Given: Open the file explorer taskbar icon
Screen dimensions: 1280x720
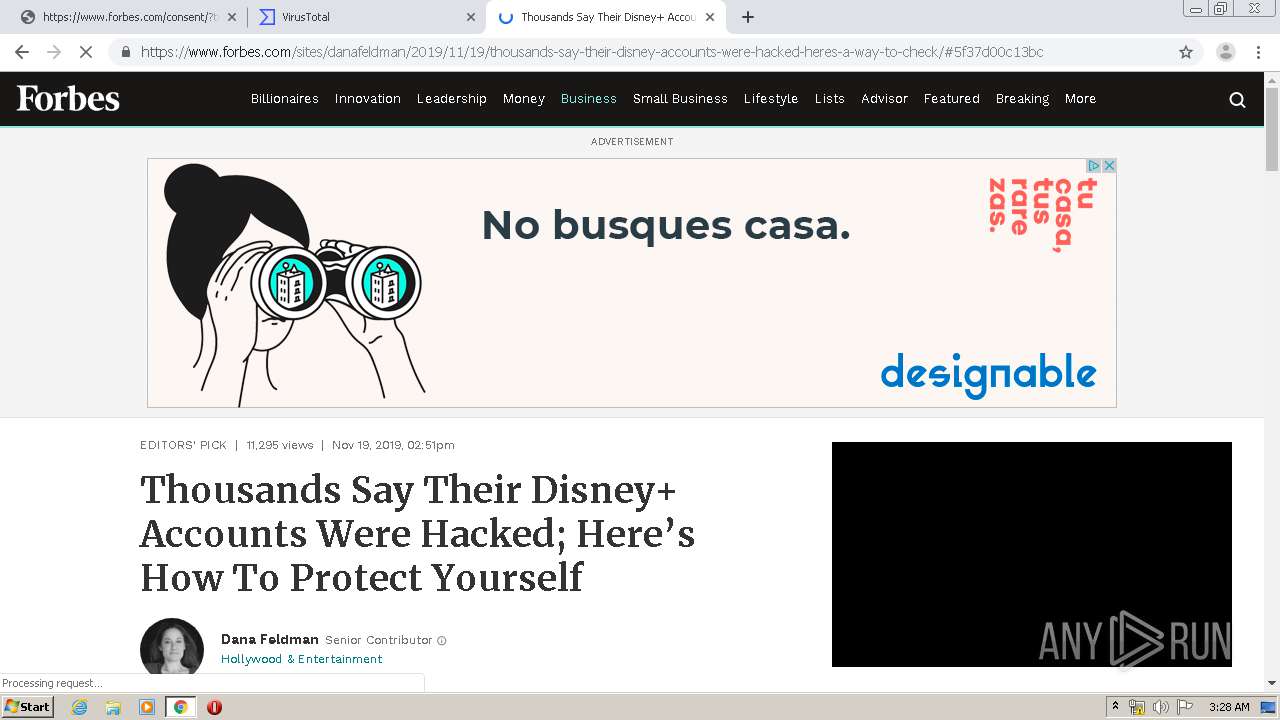Looking at the screenshot, I should click(113, 707).
